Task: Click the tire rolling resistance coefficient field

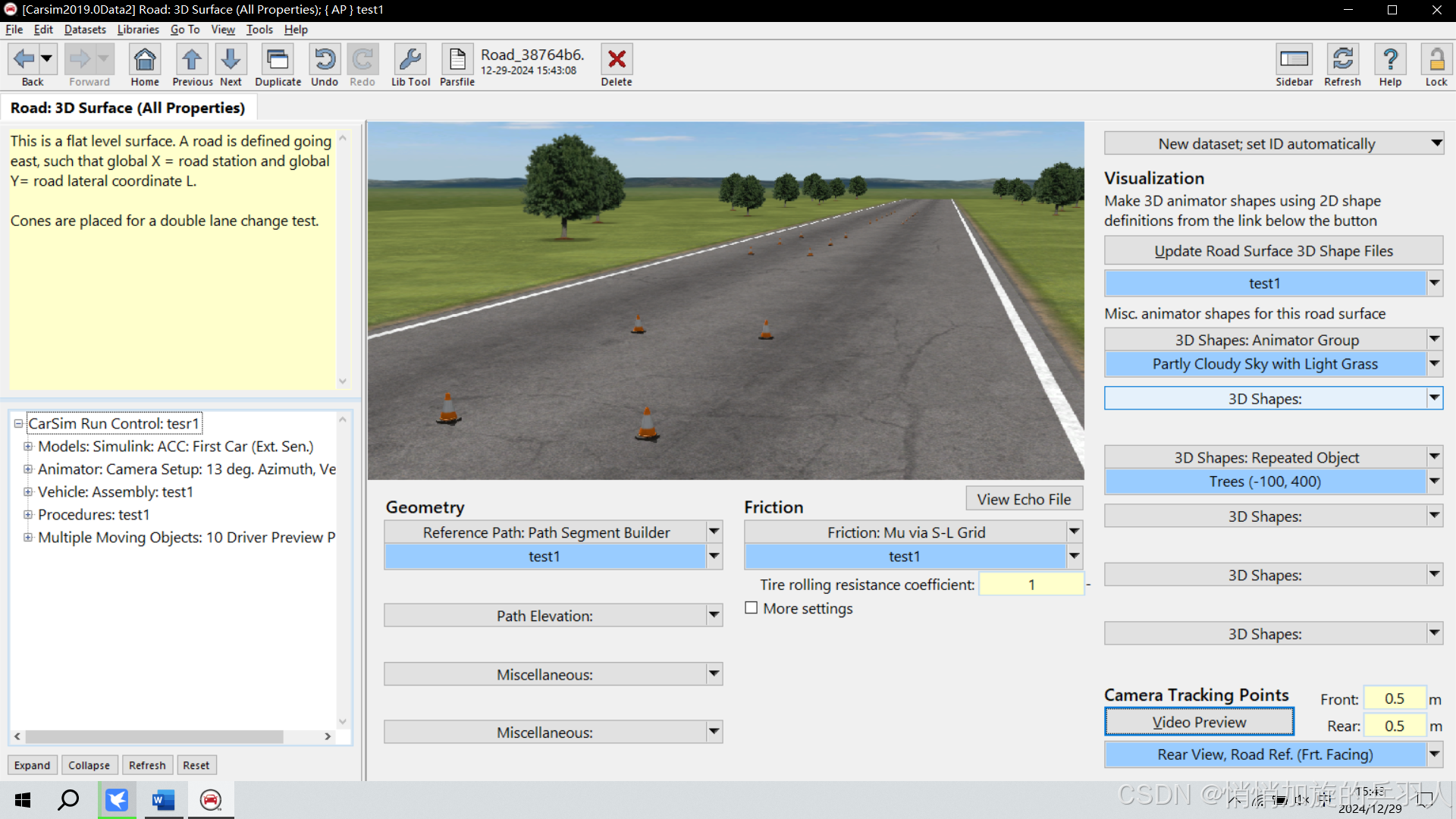Action: coord(1031,585)
